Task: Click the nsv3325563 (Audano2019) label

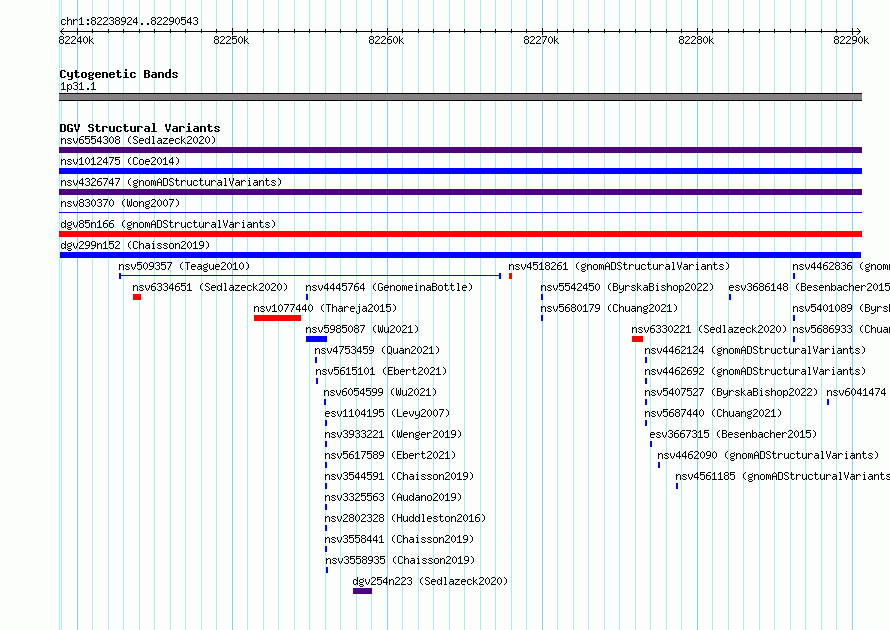Action: click(x=393, y=497)
